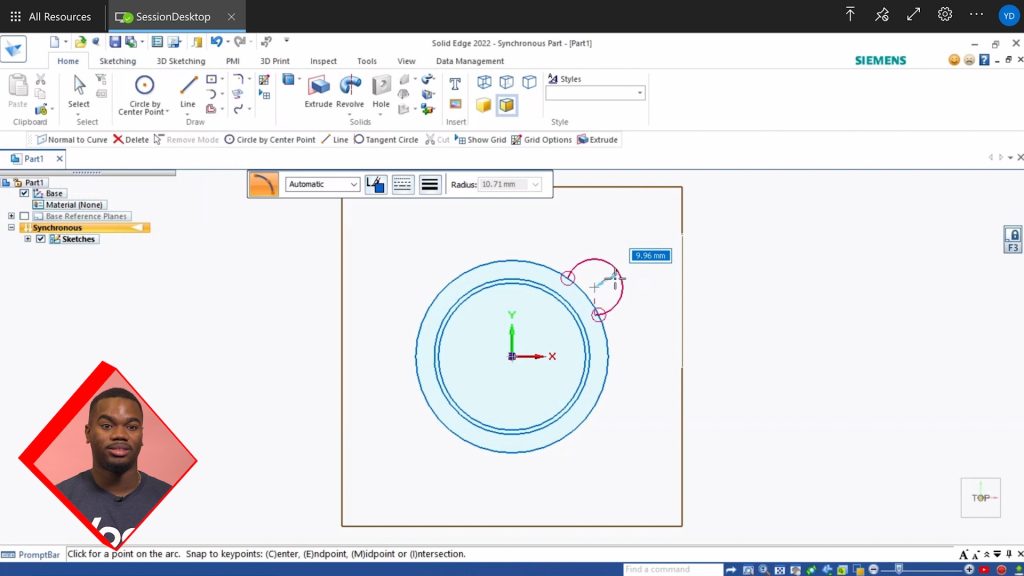Click the red record icon in status bar
The height and width of the screenshot is (576, 1024).
pos(1001,570)
